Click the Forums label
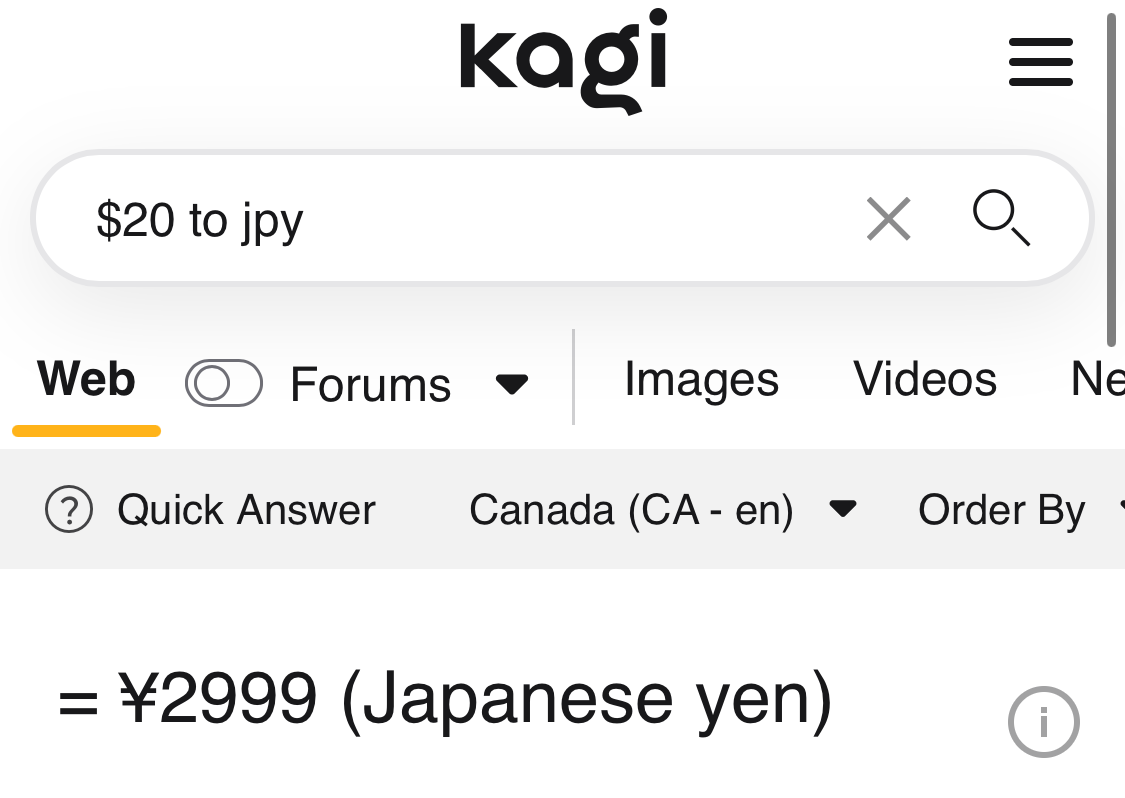 point(370,384)
